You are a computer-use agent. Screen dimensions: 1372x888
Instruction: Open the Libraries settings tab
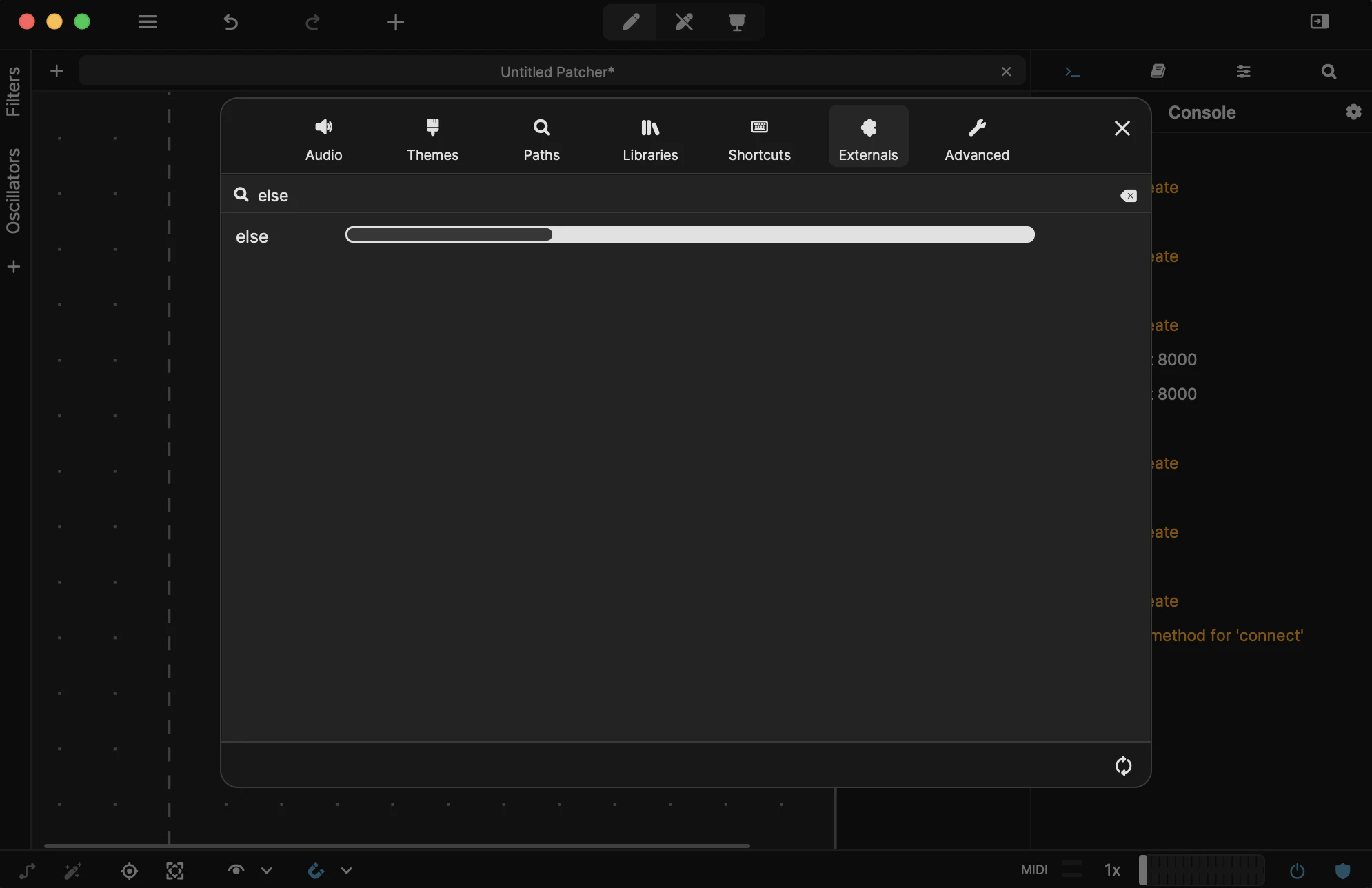pyautogui.click(x=650, y=138)
